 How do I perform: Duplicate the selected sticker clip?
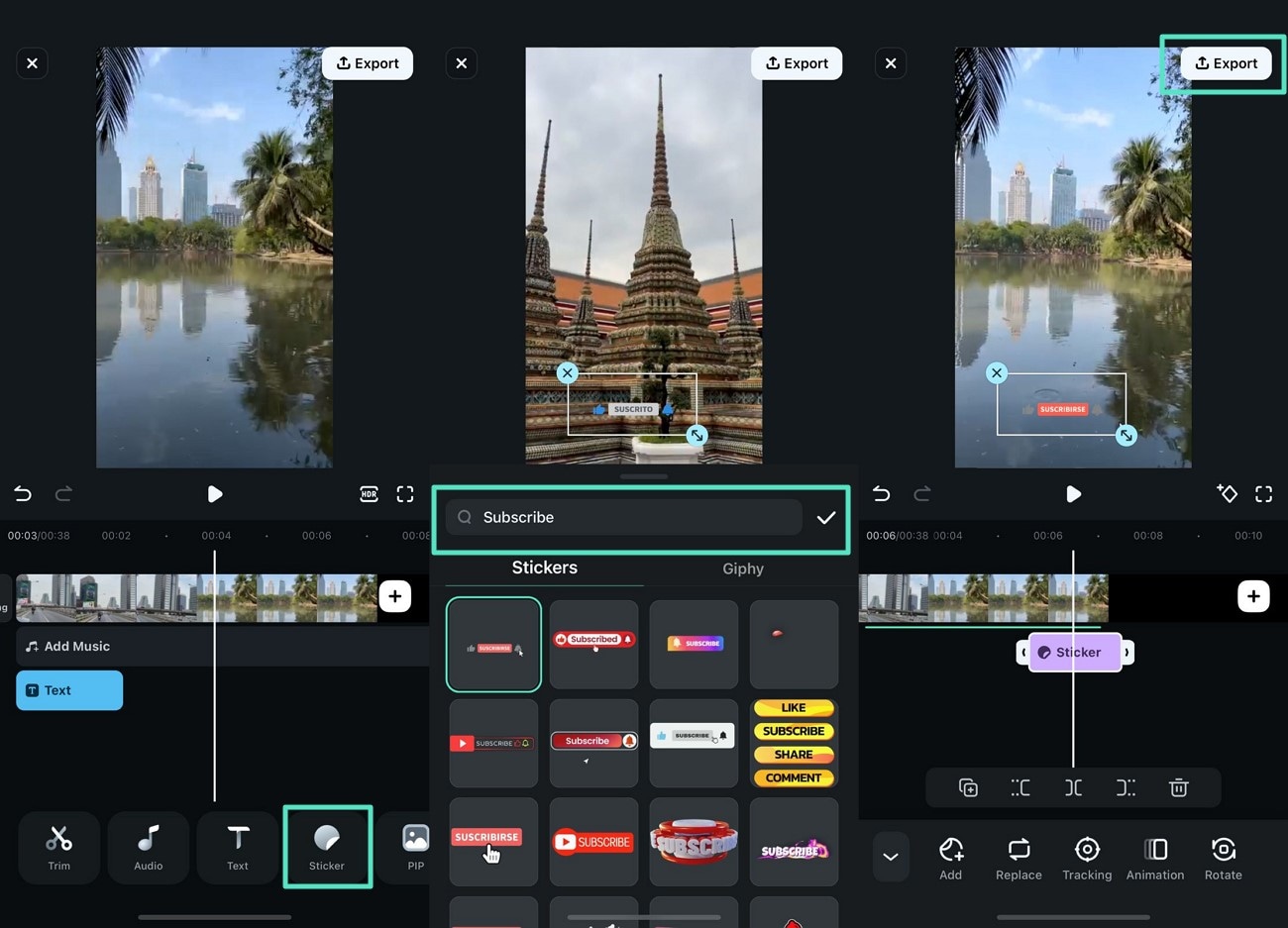[x=968, y=788]
